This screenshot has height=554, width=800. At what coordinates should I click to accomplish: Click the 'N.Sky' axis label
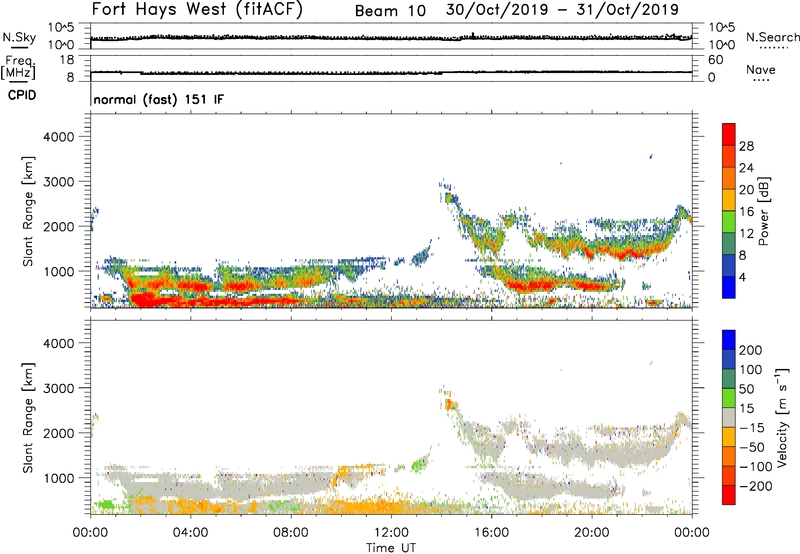(19, 37)
